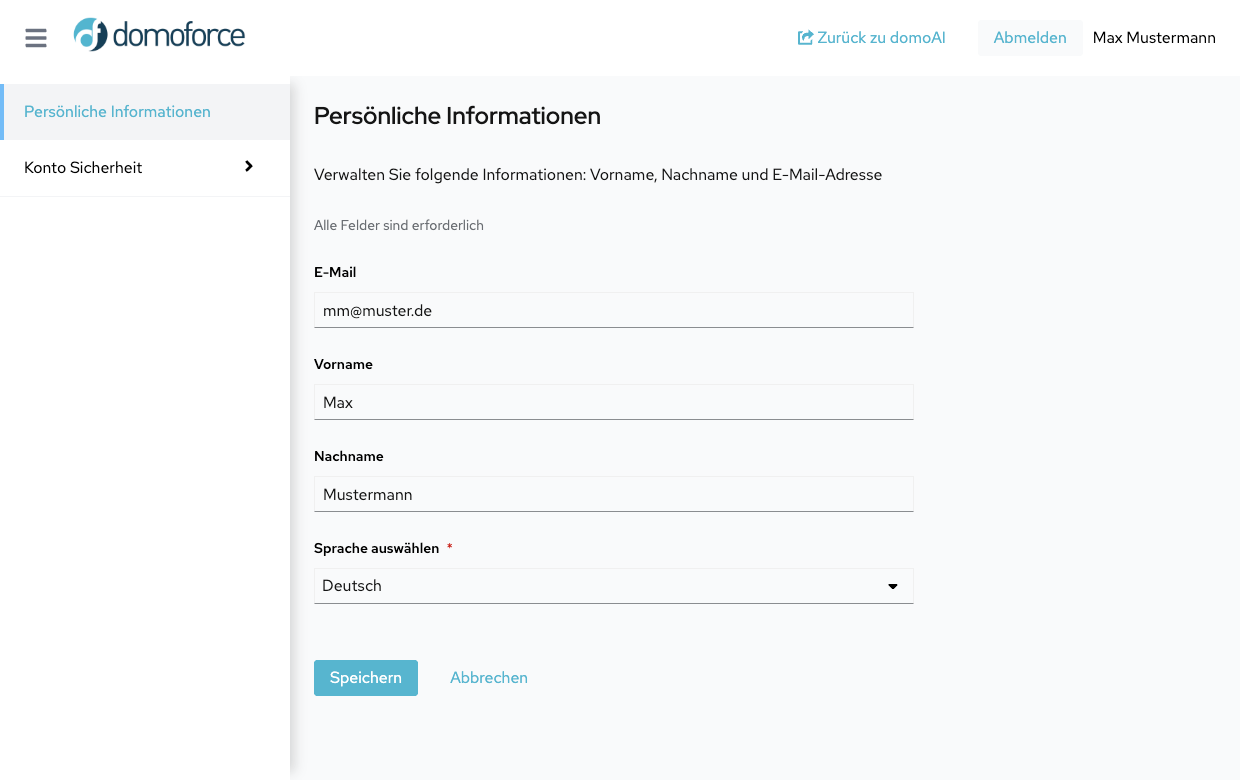Screen dimensions: 1240x780
Task: Open the Sprache auswählen dropdown
Action: (613, 586)
